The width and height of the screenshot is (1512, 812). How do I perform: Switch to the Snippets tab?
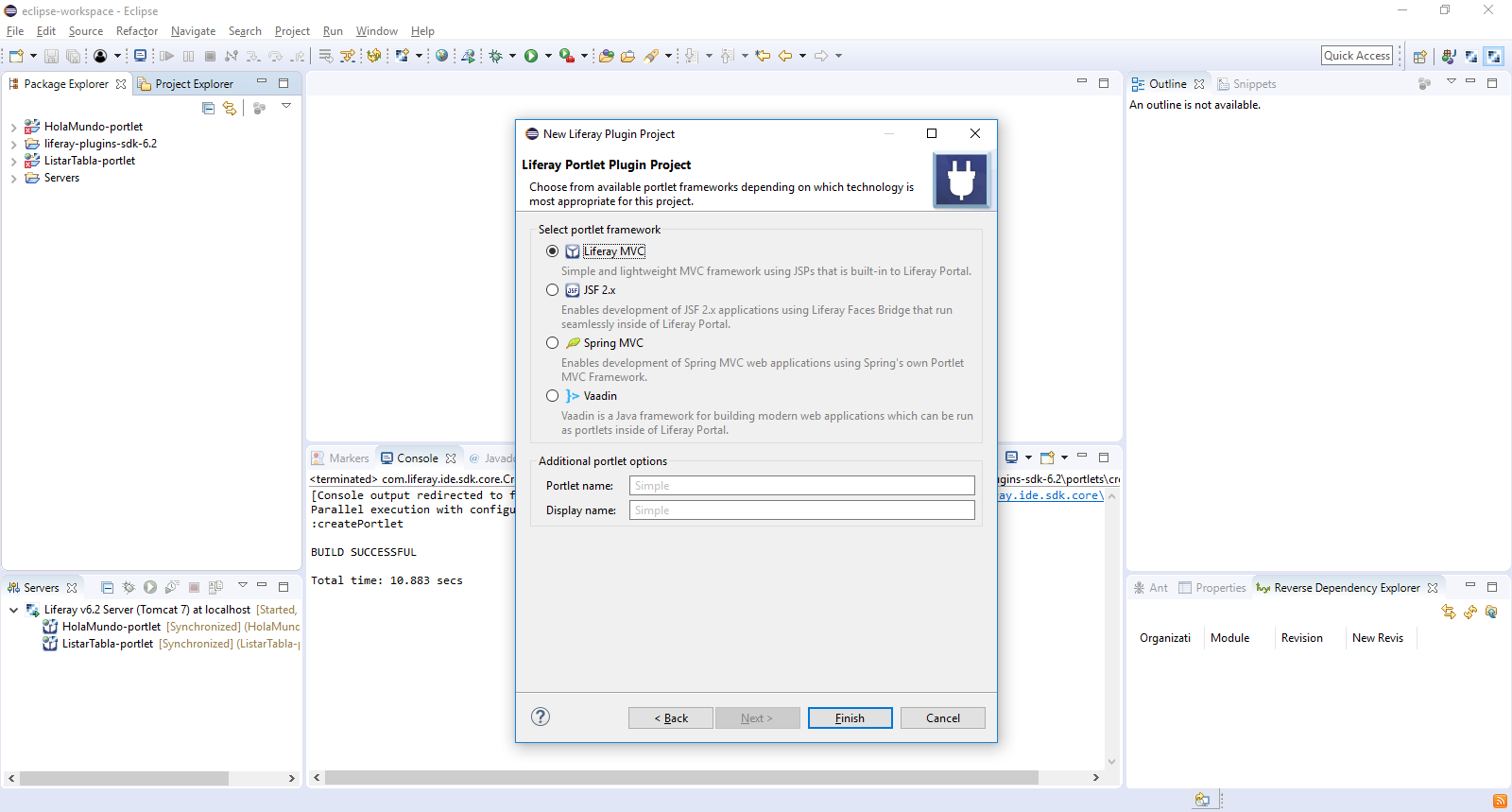[1246, 84]
